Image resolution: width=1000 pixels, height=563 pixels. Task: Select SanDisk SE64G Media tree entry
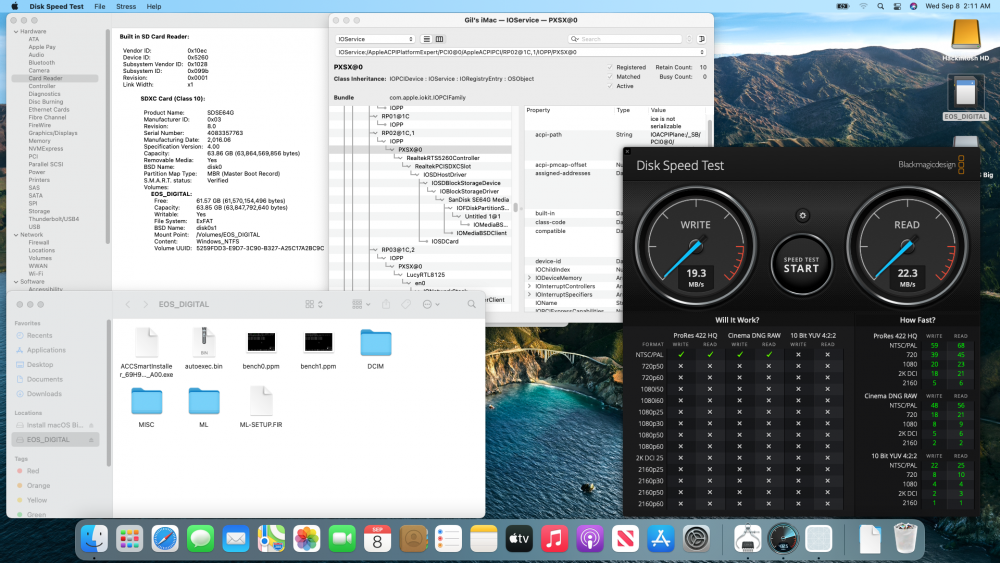[478, 200]
